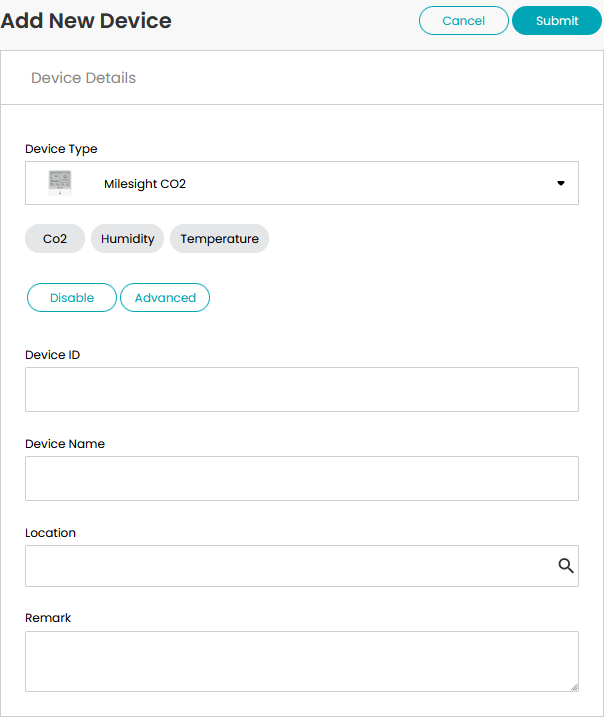Image resolution: width=604 pixels, height=717 pixels.
Task: Click the Milesight CO2 device thumbnail
Action: [60, 183]
